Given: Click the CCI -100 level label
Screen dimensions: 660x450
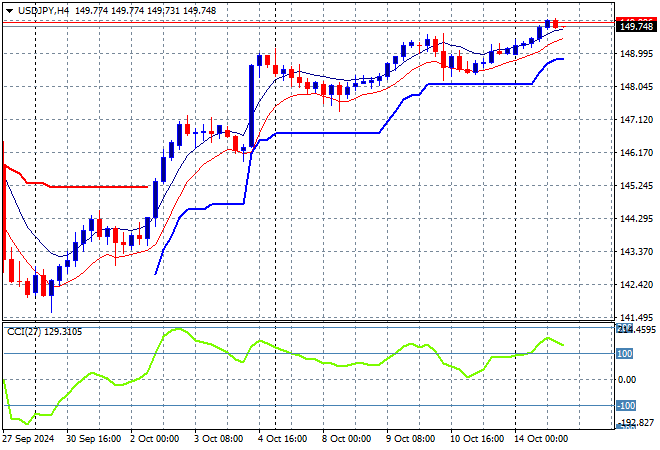Looking at the screenshot, I should 626,406.
